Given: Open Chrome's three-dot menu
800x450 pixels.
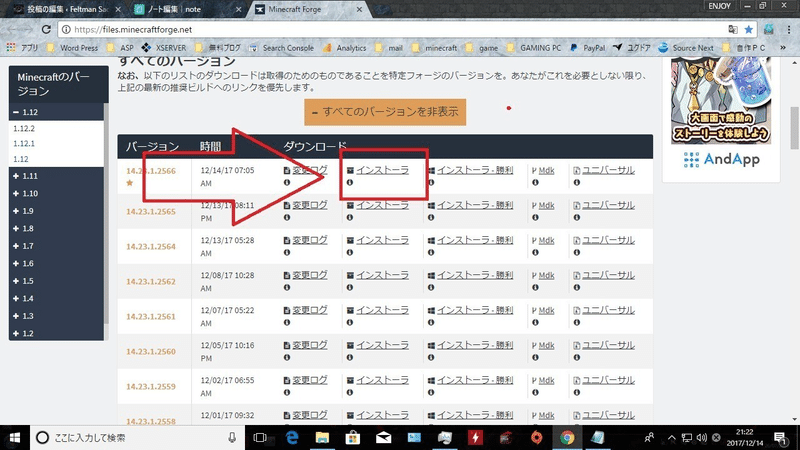Looking at the screenshot, I should (x=789, y=30).
